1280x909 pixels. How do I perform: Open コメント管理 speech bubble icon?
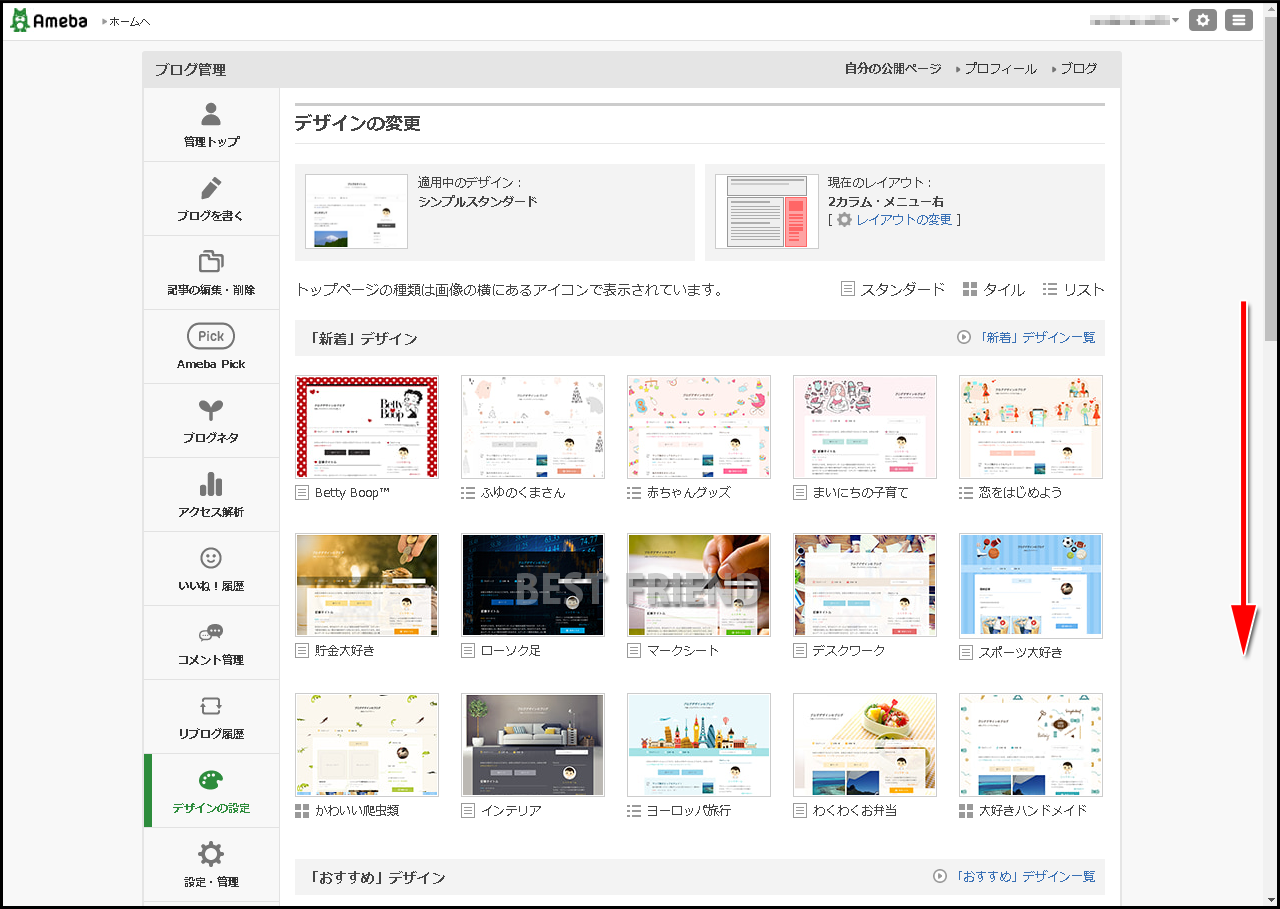211,632
